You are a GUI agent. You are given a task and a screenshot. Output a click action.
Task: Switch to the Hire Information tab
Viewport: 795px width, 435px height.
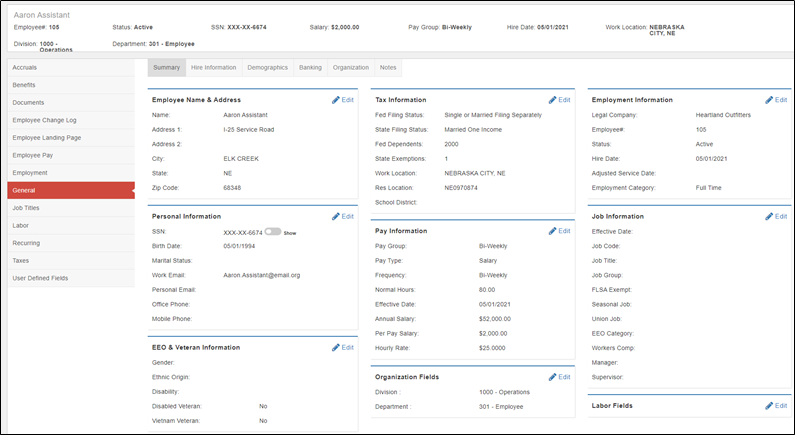coord(213,67)
